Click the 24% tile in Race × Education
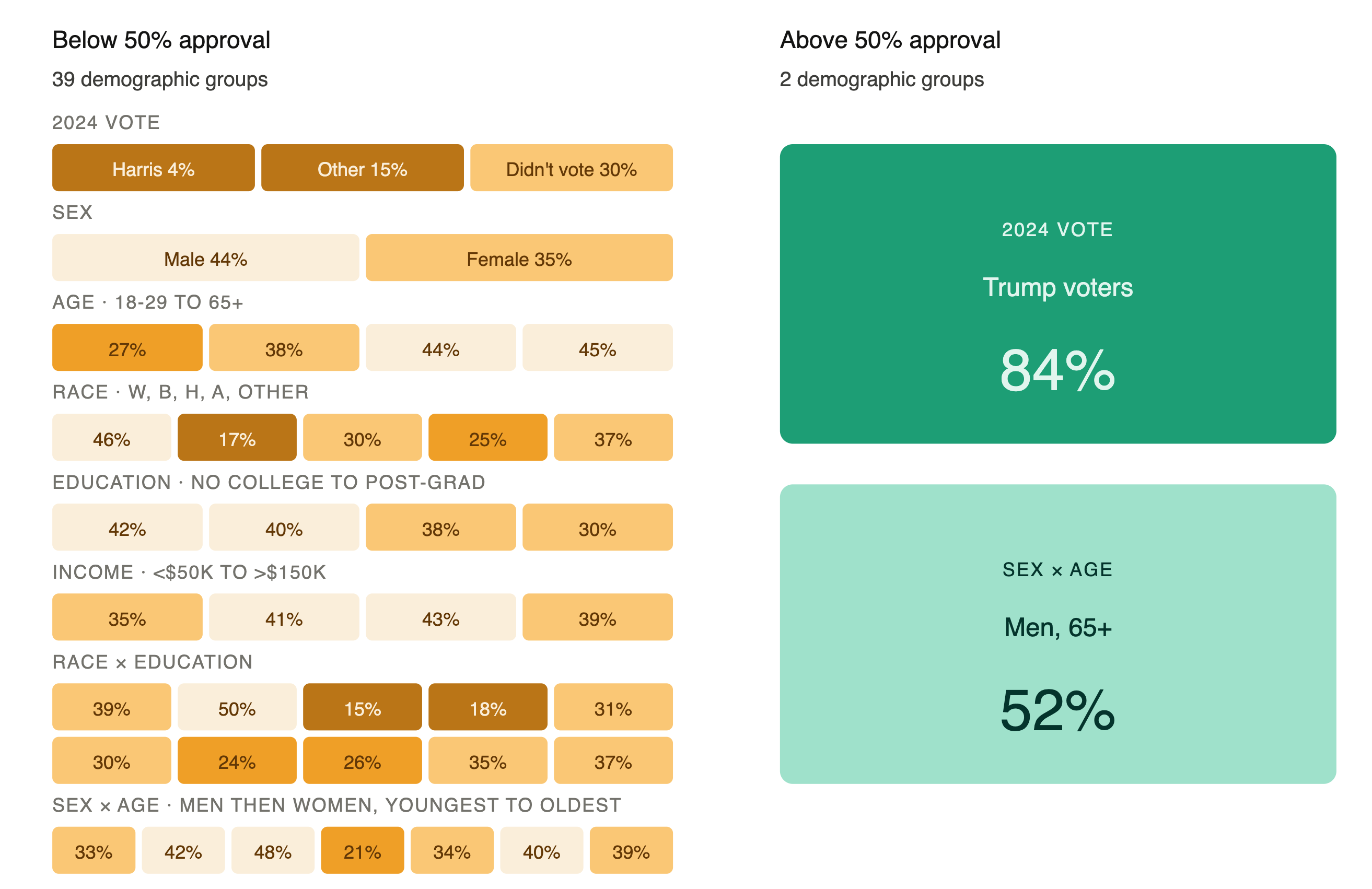Screen dimensions: 1372x889 [x=237, y=761]
